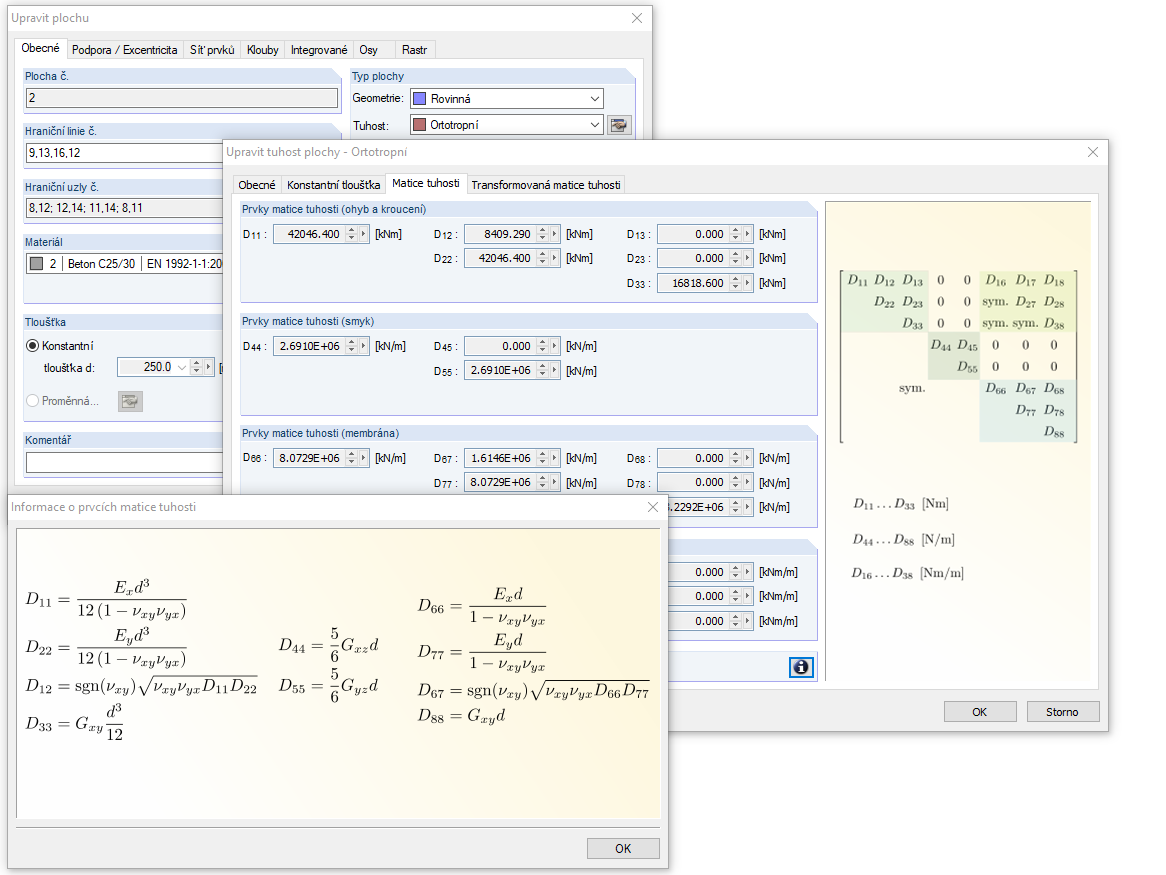Open arrow menu next to D44 field

pos(363,346)
